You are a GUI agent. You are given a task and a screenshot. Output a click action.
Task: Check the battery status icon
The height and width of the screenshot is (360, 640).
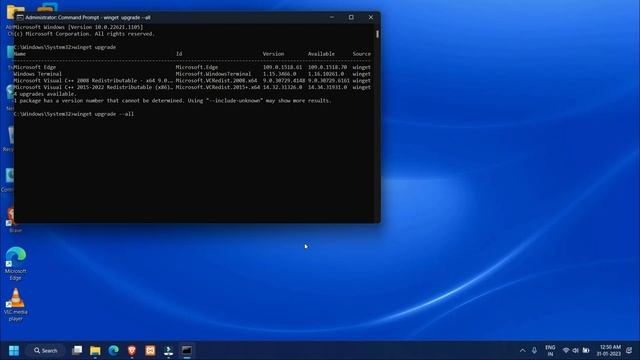point(586,351)
